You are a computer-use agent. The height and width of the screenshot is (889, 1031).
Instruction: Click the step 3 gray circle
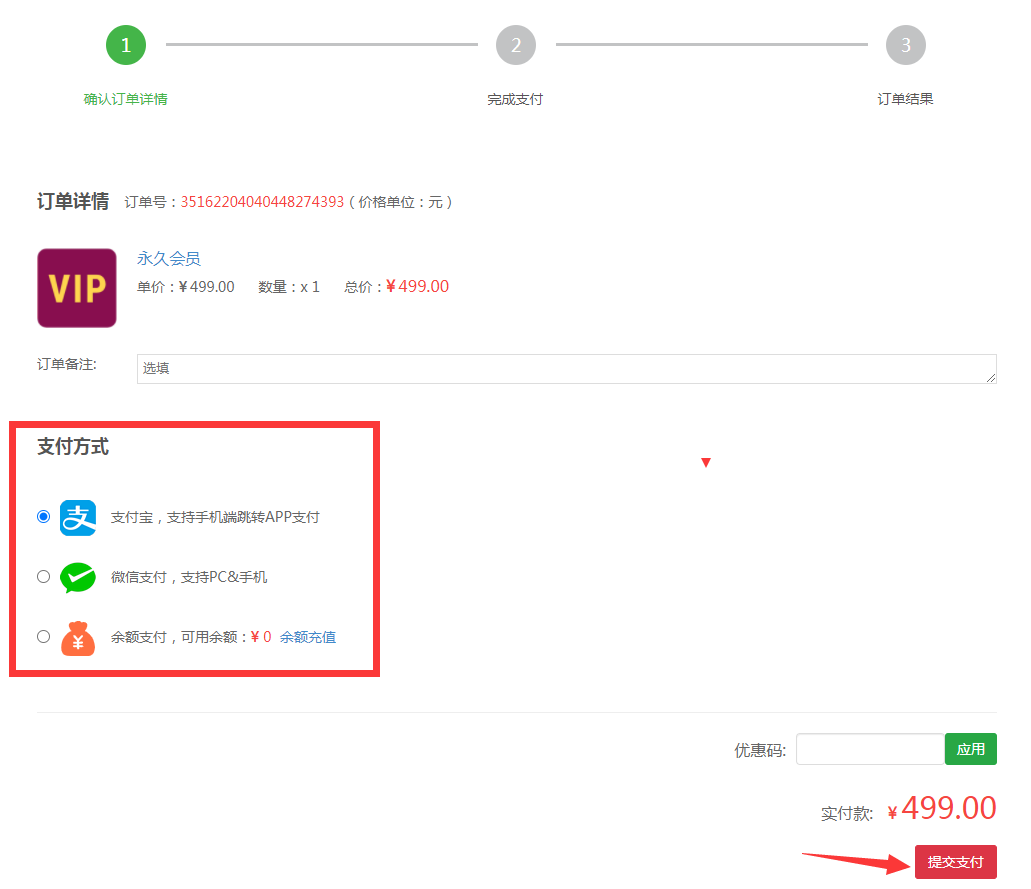coord(905,45)
